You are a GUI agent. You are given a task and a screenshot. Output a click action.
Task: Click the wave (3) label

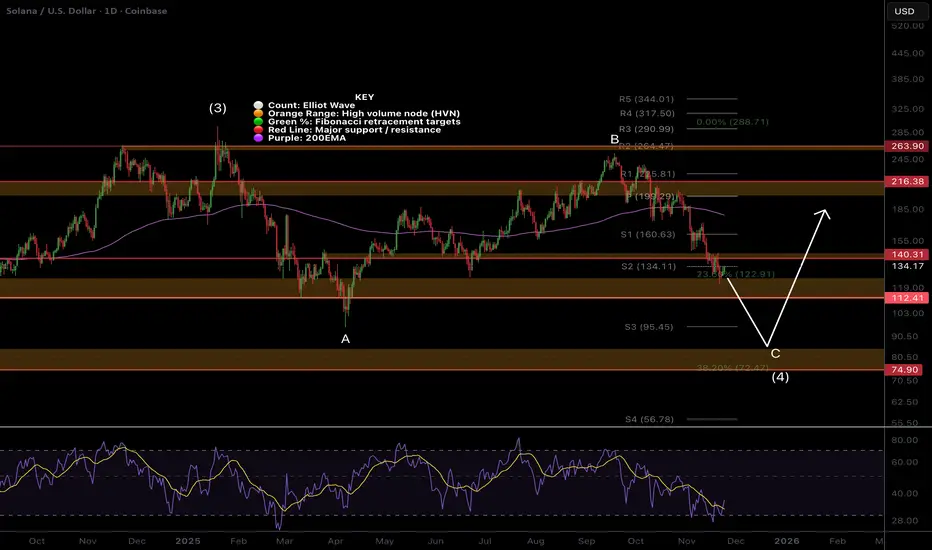click(x=218, y=108)
